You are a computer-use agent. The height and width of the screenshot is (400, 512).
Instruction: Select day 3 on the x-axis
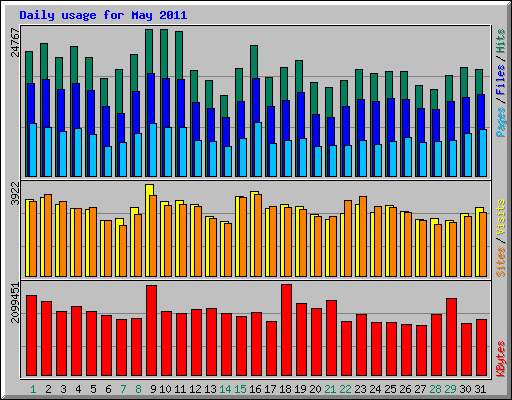[x=63, y=389]
